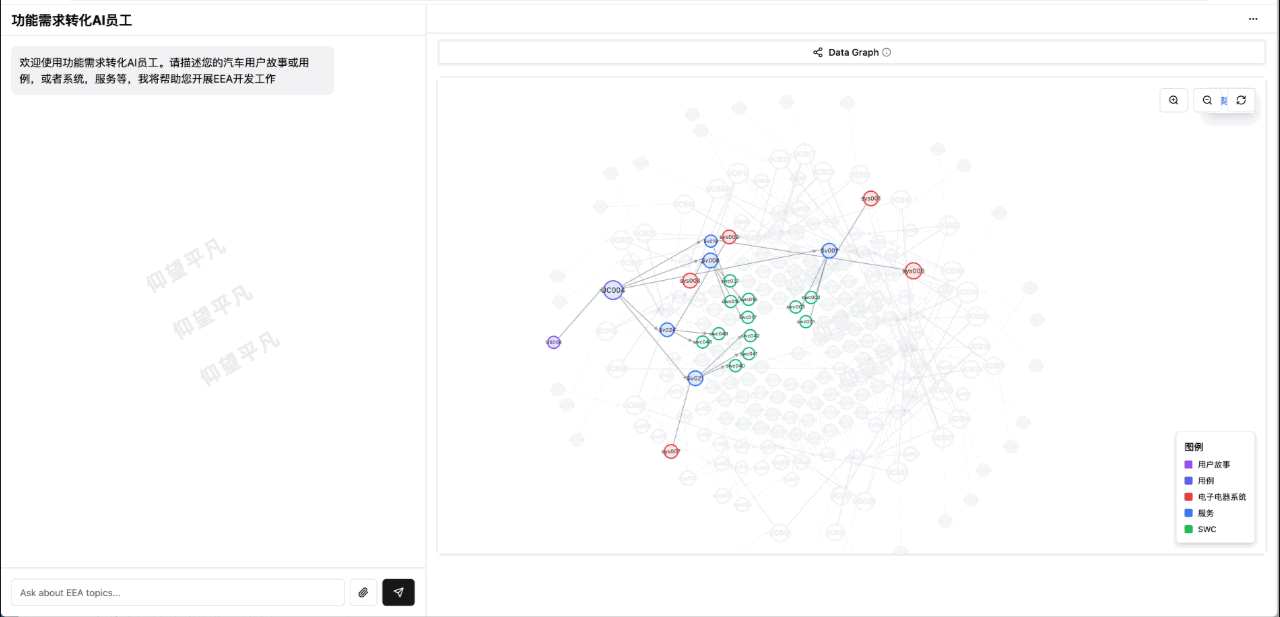Click the Ask about EEA topics input field
The width and height of the screenshot is (1280, 617).
tap(176, 592)
